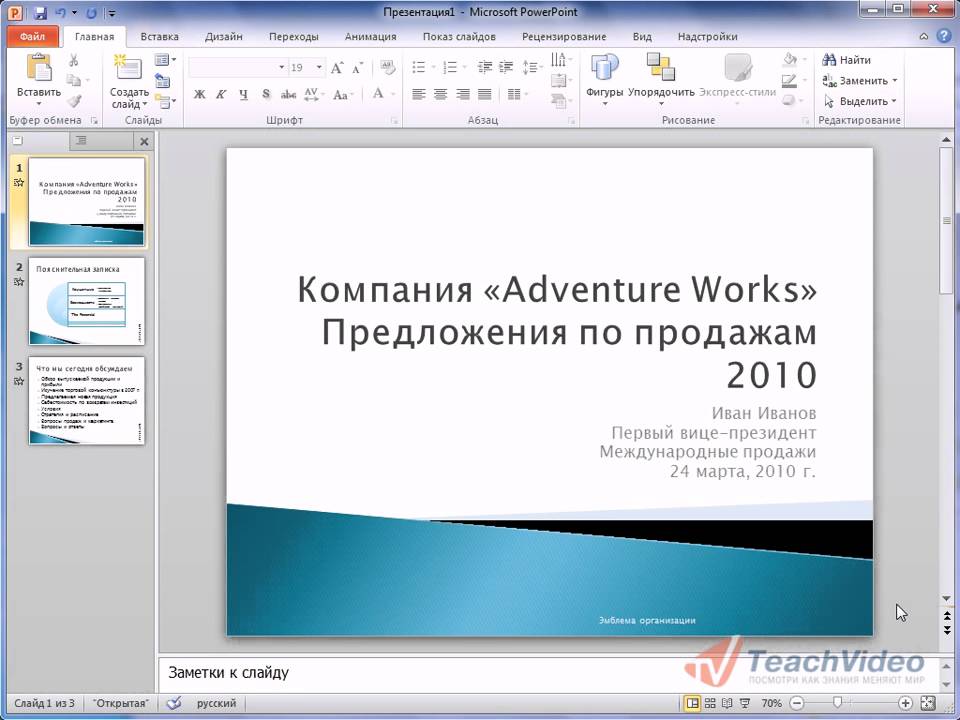Click the spell check status icon
The height and width of the screenshot is (720, 960).
(x=174, y=703)
